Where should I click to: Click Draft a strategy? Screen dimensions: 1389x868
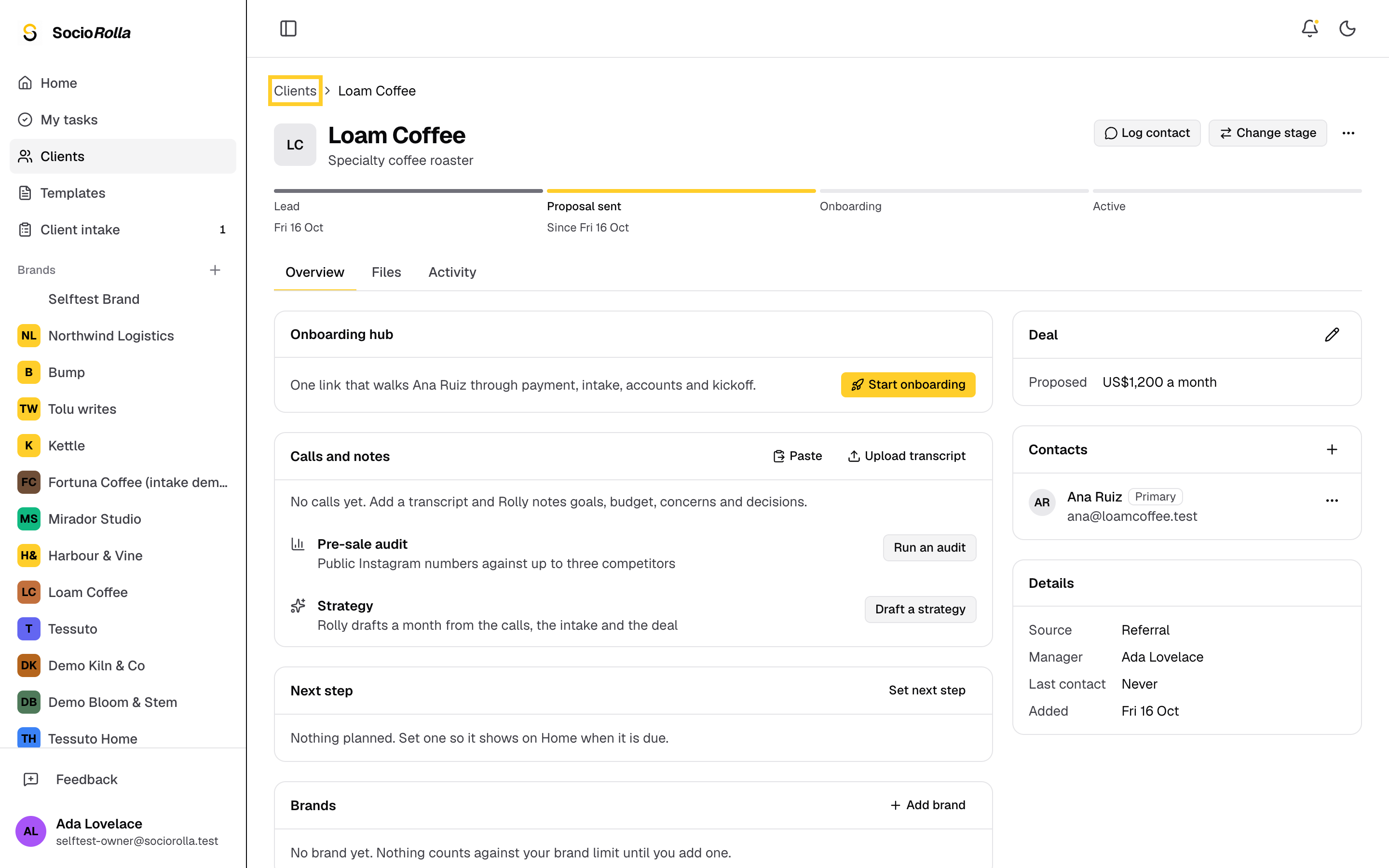920,609
